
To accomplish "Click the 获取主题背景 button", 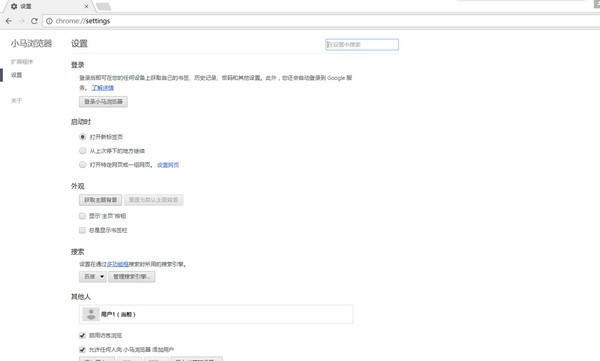I will pyautogui.click(x=101, y=200).
